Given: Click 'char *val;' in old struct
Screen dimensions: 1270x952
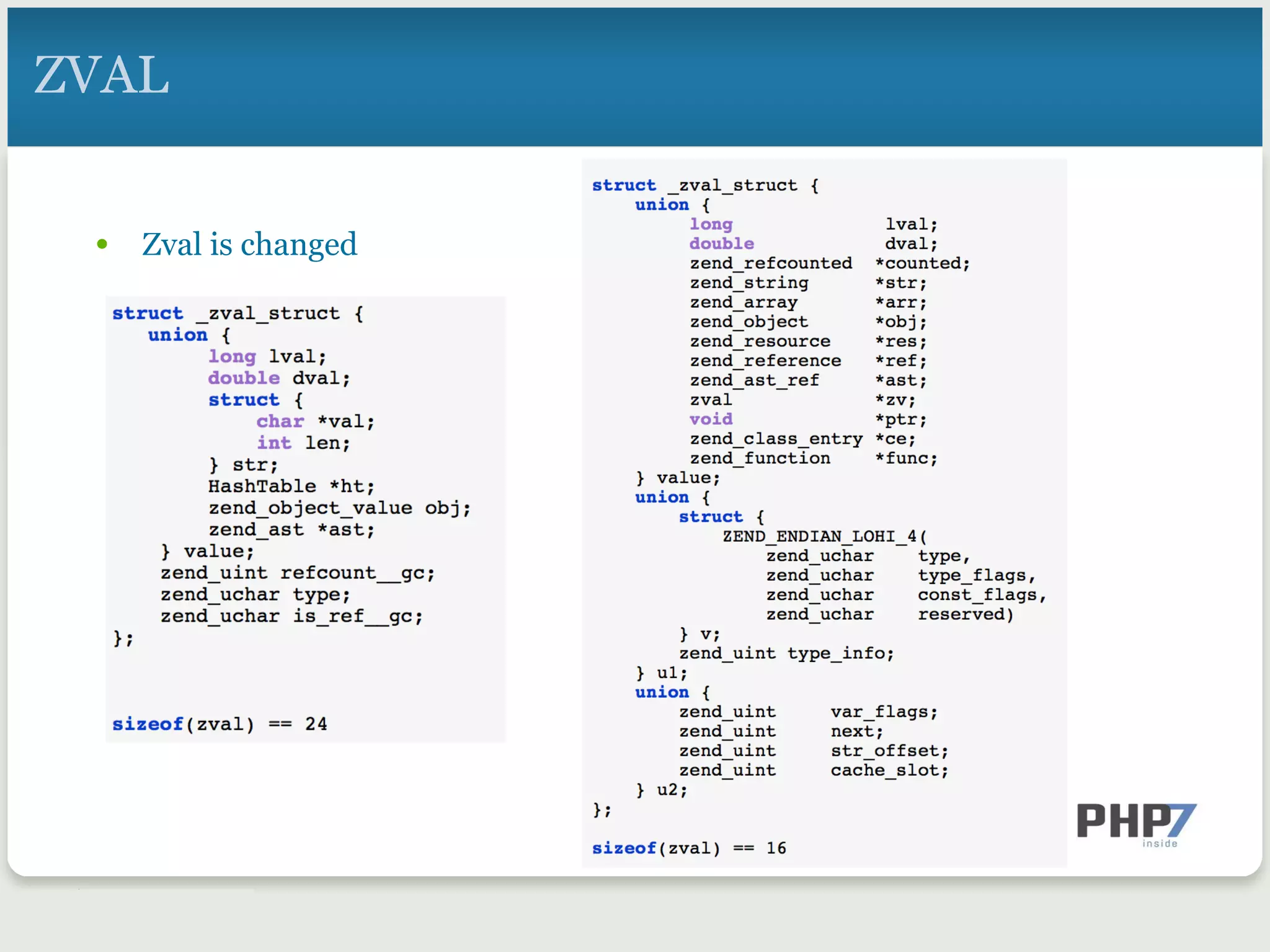Looking at the screenshot, I should tap(315, 421).
